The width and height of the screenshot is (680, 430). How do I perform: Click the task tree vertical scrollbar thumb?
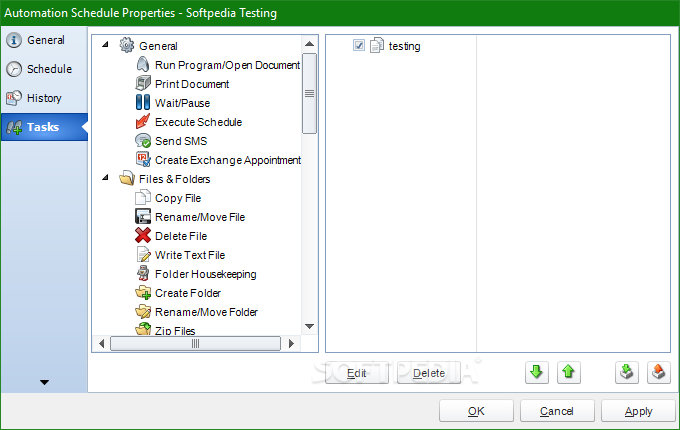pos(309,93)
